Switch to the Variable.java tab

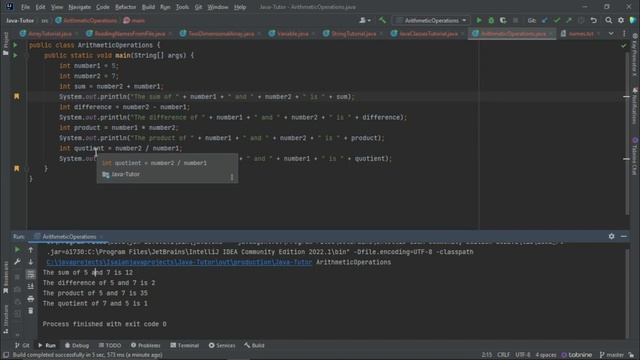click(293, 34)
